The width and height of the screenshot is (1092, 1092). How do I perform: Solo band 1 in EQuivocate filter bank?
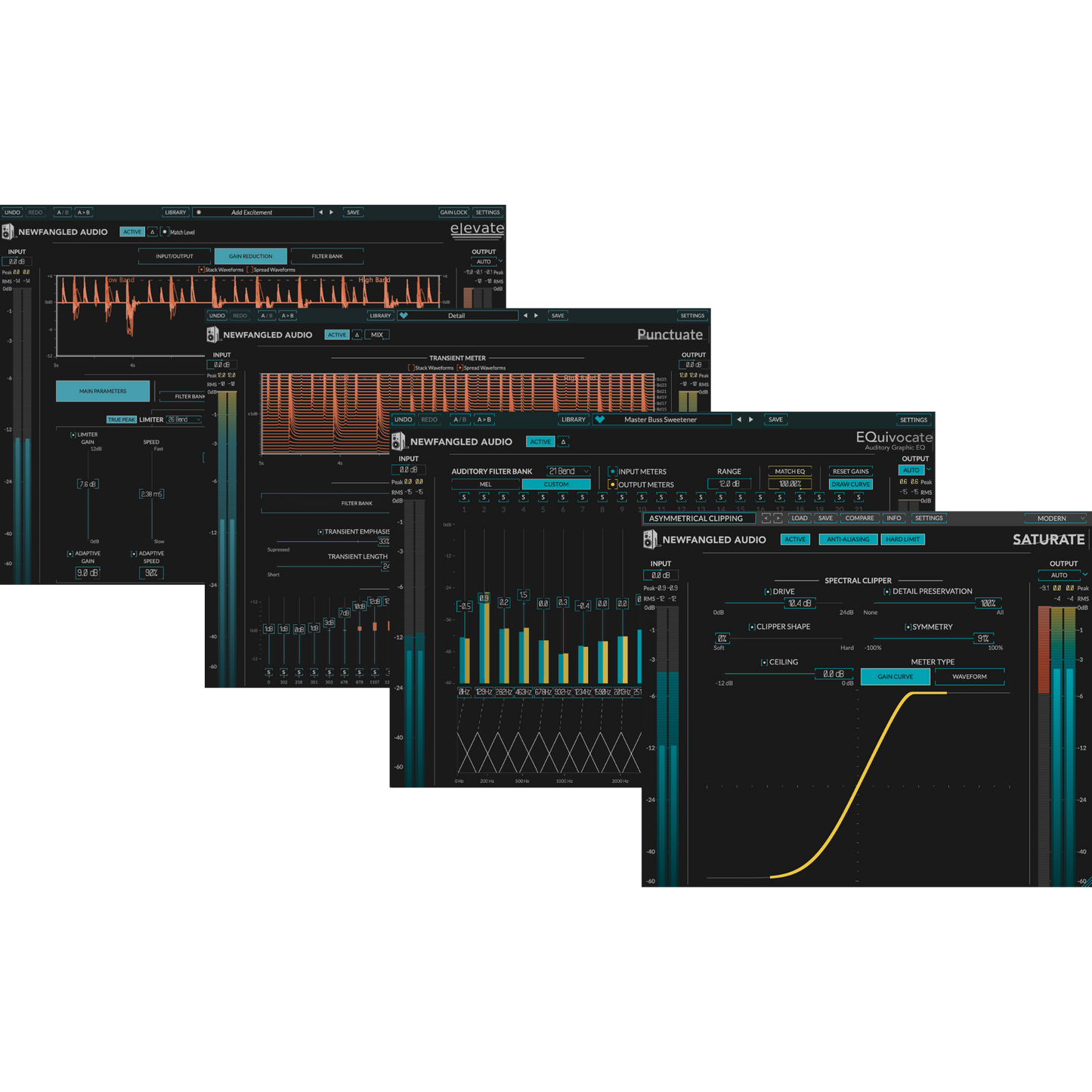(x=464, y=497)
